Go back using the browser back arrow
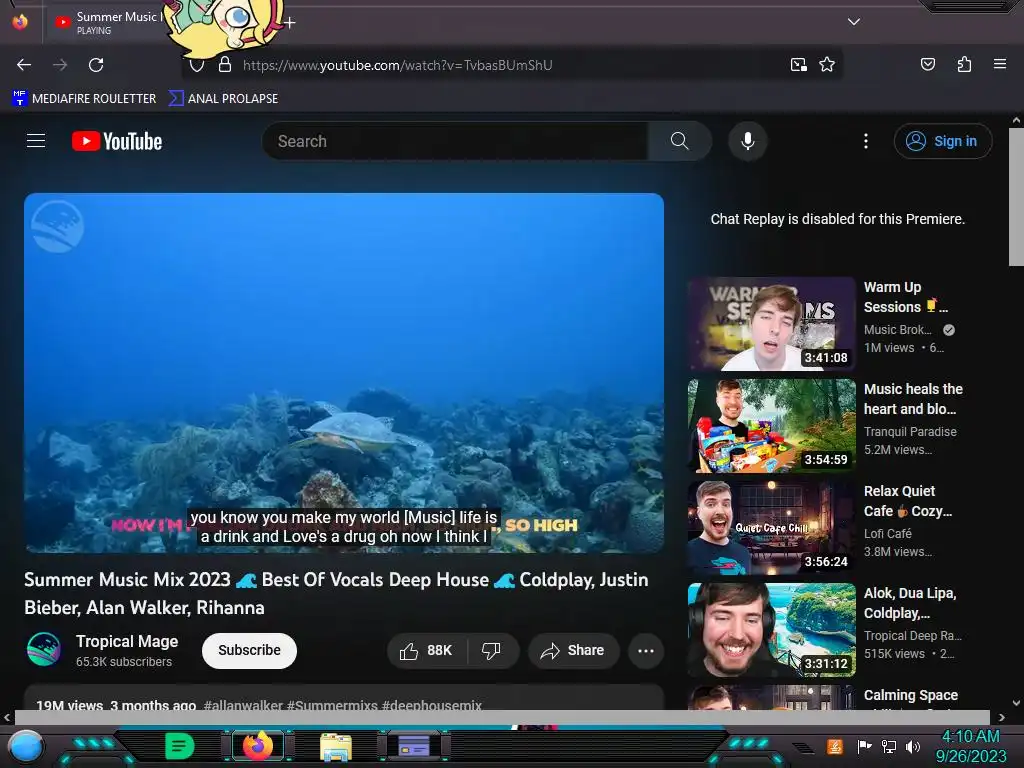The height and width of the screenshot is (768, 1024). 24,65
